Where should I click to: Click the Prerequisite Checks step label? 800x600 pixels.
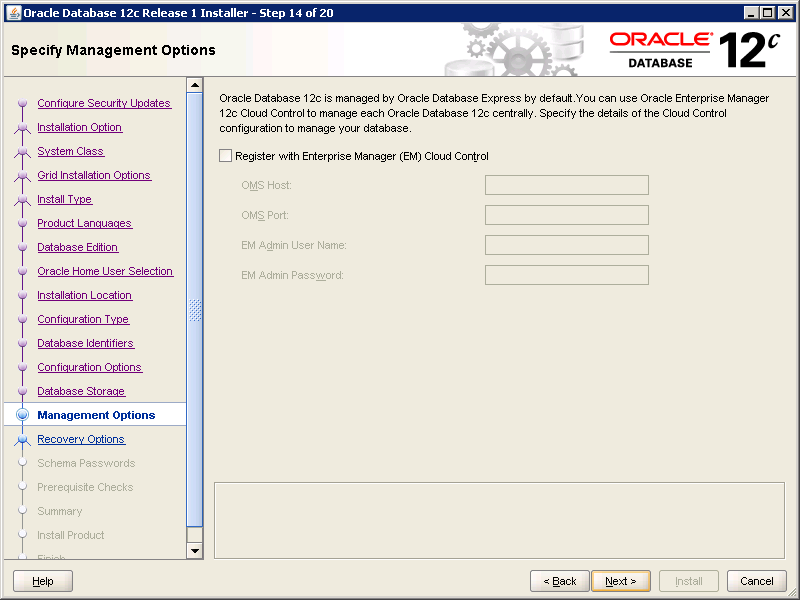point(85,487)
